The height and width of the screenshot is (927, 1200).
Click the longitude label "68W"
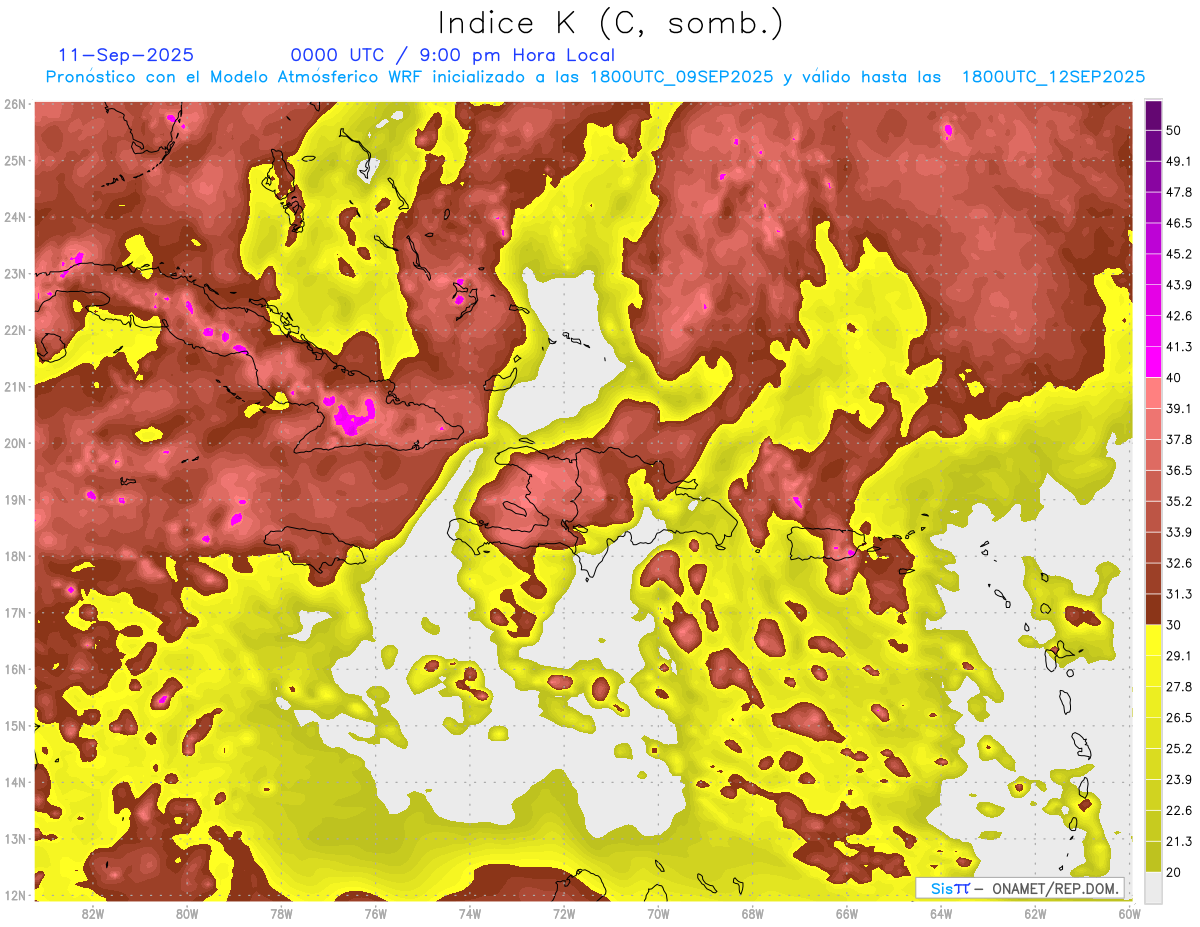point(752,913)
